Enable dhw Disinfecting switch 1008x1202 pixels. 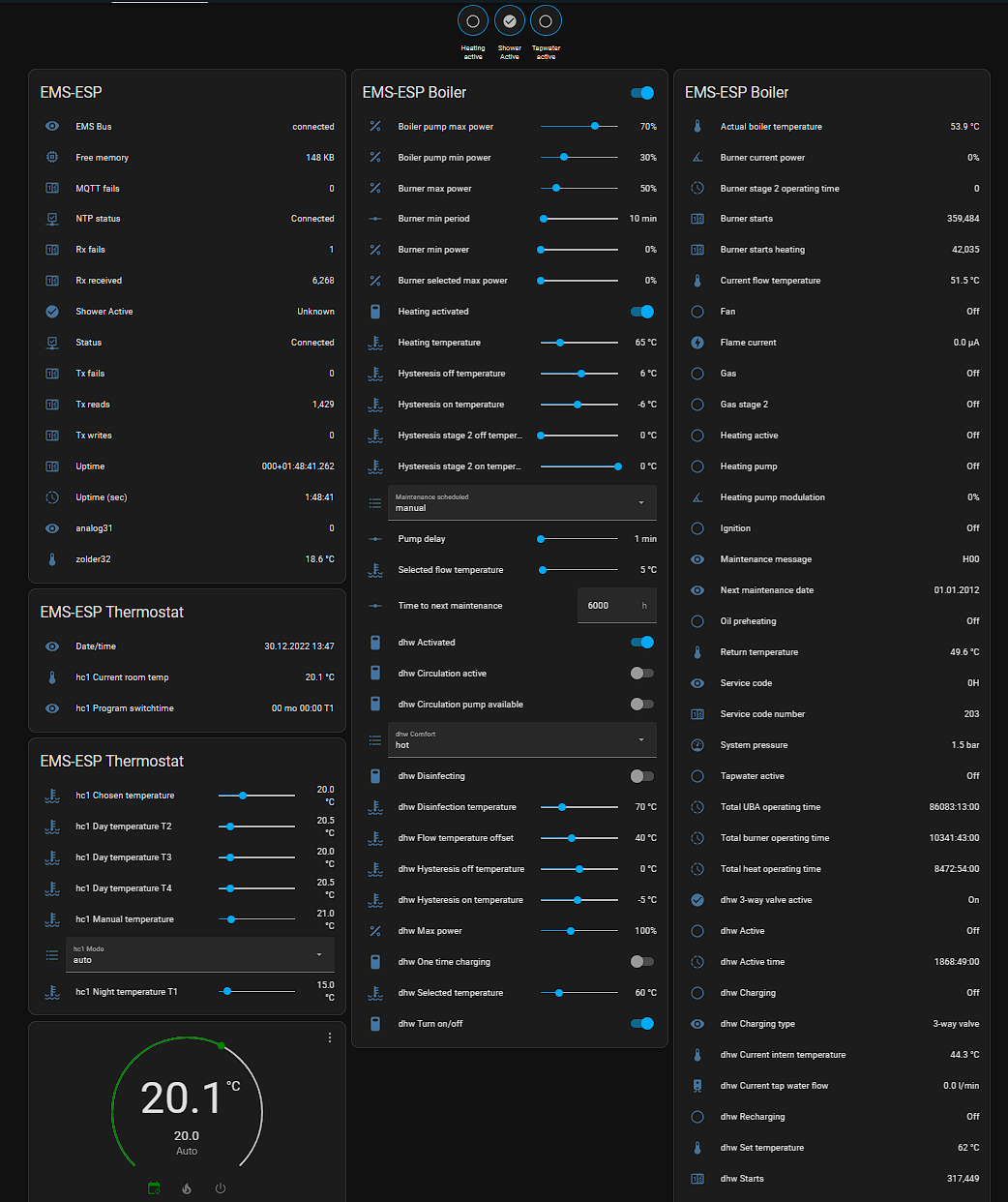click(641, 776)
